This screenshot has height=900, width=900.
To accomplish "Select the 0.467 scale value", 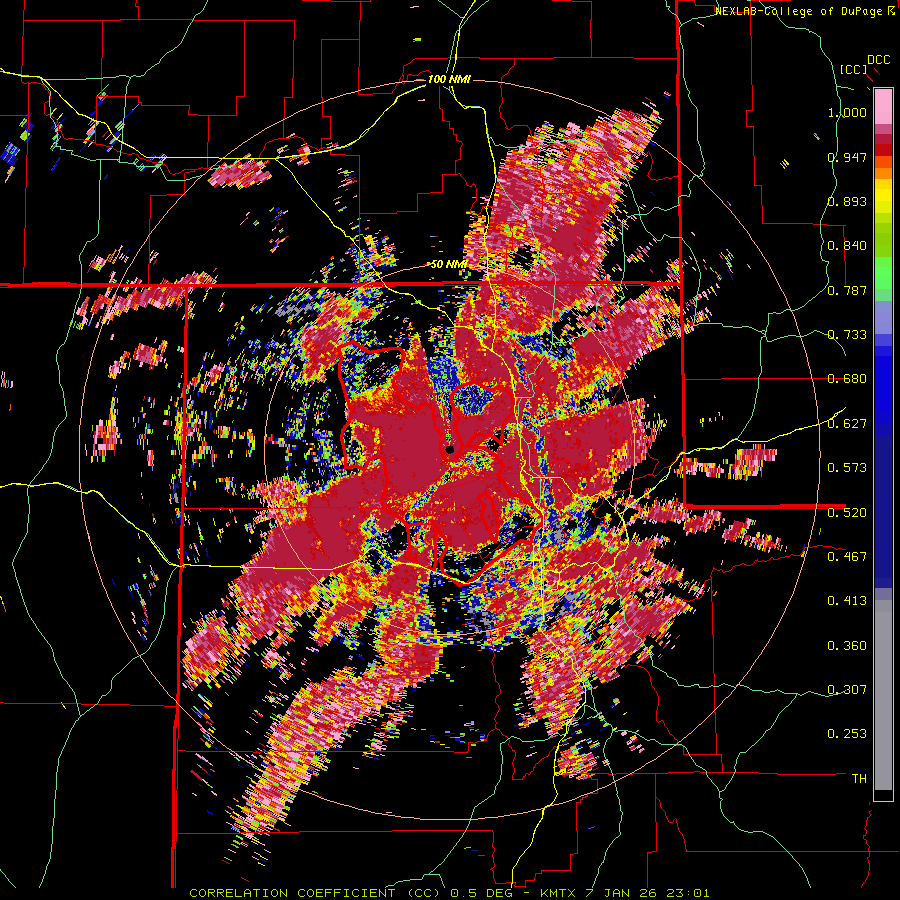I will tap(847, 556).
